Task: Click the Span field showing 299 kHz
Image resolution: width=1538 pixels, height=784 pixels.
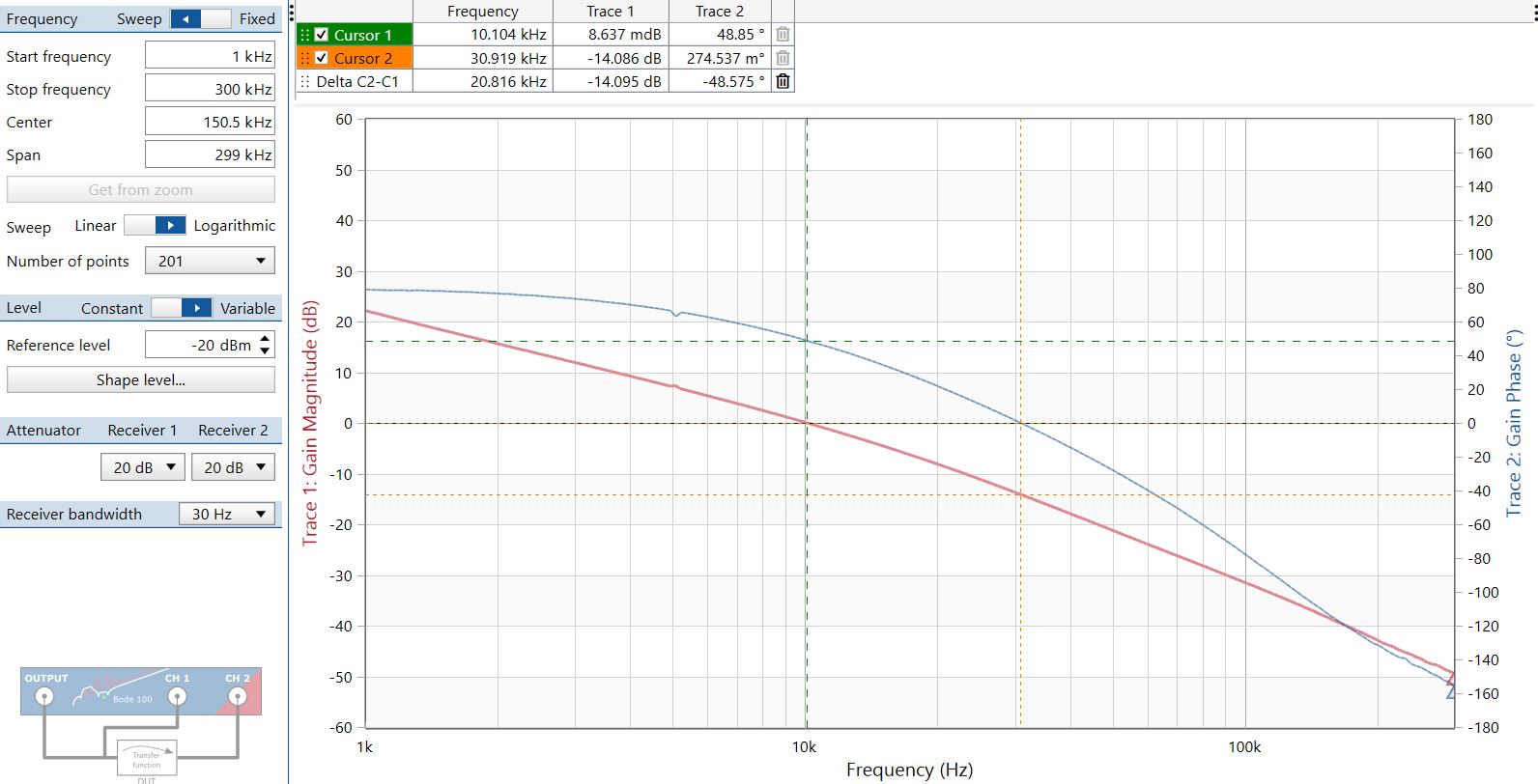Action: [210, 154]
